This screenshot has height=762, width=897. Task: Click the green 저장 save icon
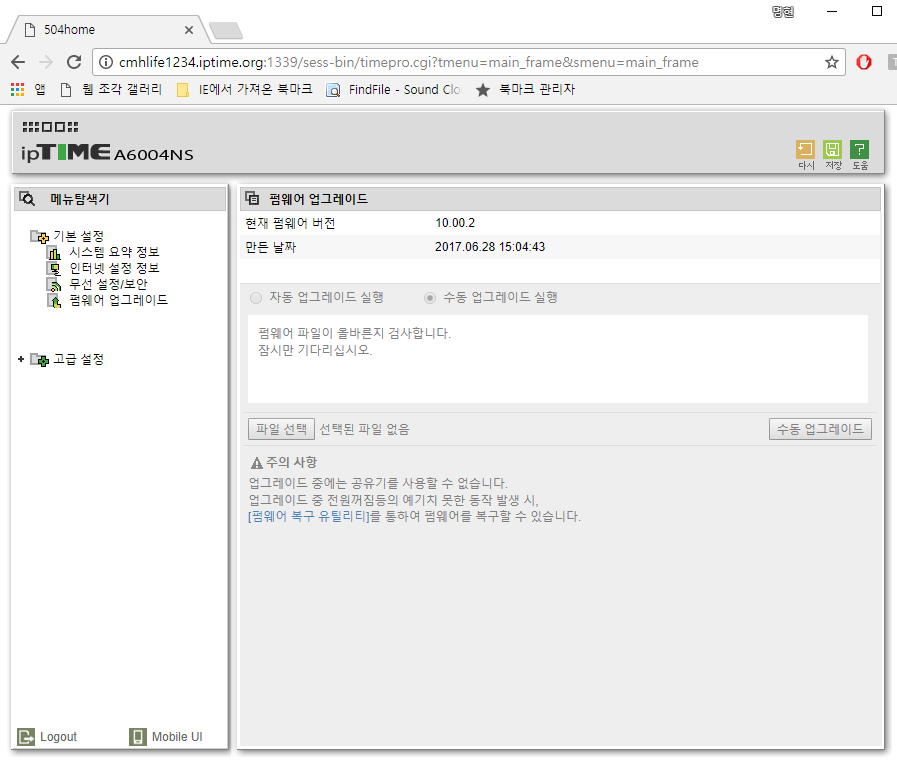[832, 150]
